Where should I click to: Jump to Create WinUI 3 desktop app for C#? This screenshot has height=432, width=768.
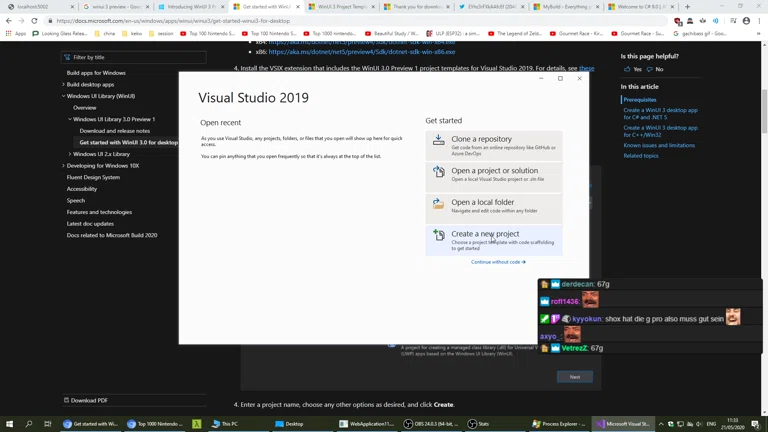point(660,114)
